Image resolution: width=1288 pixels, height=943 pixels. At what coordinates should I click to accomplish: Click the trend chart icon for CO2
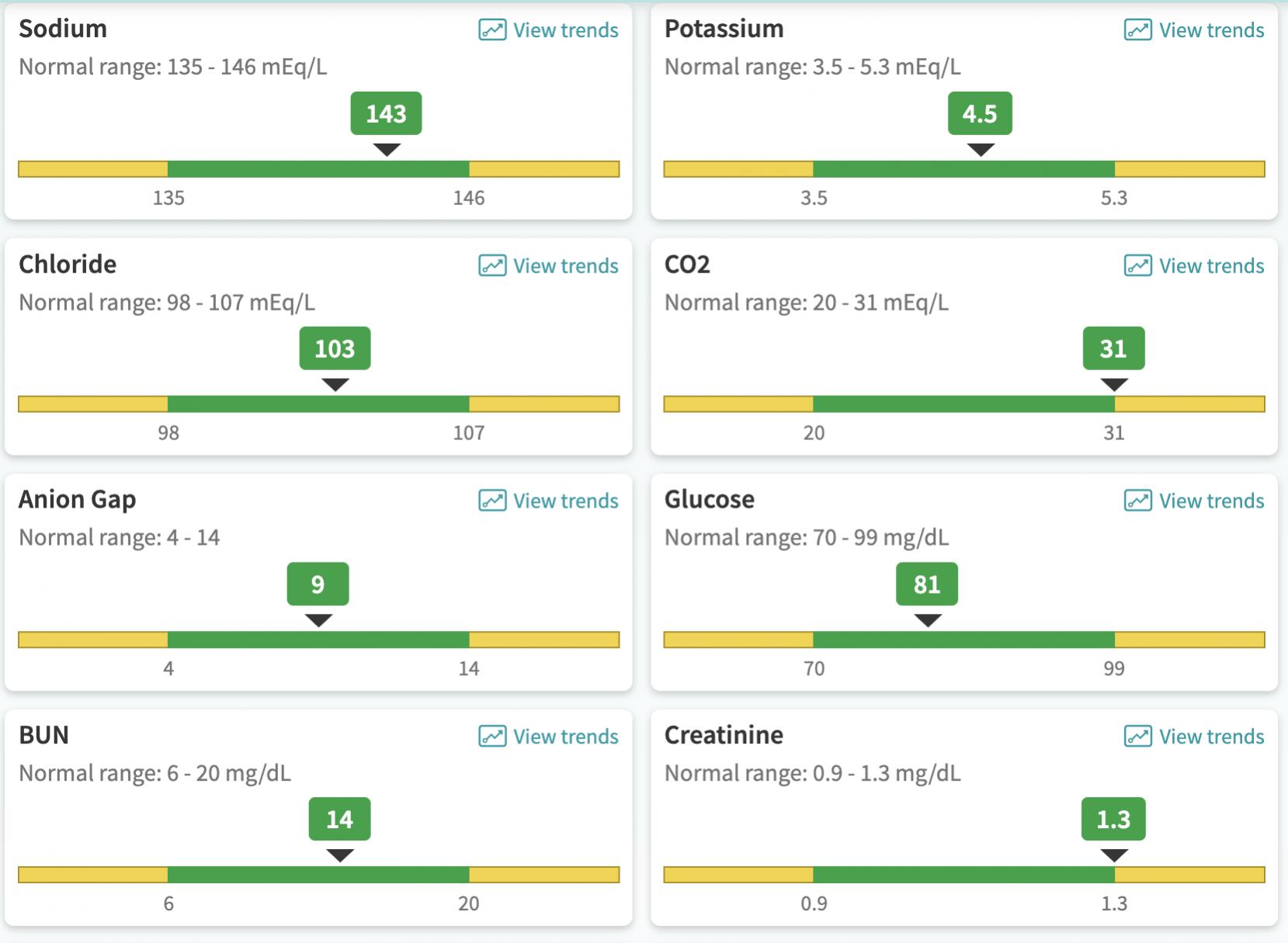[x=1137, y=265]
